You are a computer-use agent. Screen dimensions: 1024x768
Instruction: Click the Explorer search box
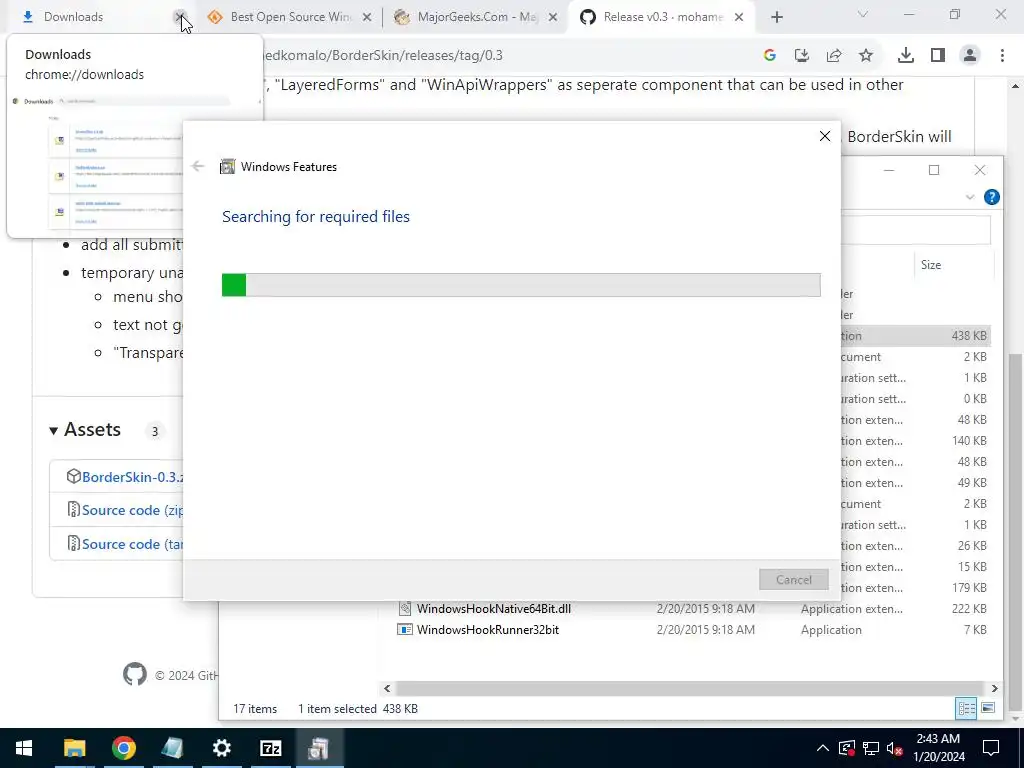(916, 231)
